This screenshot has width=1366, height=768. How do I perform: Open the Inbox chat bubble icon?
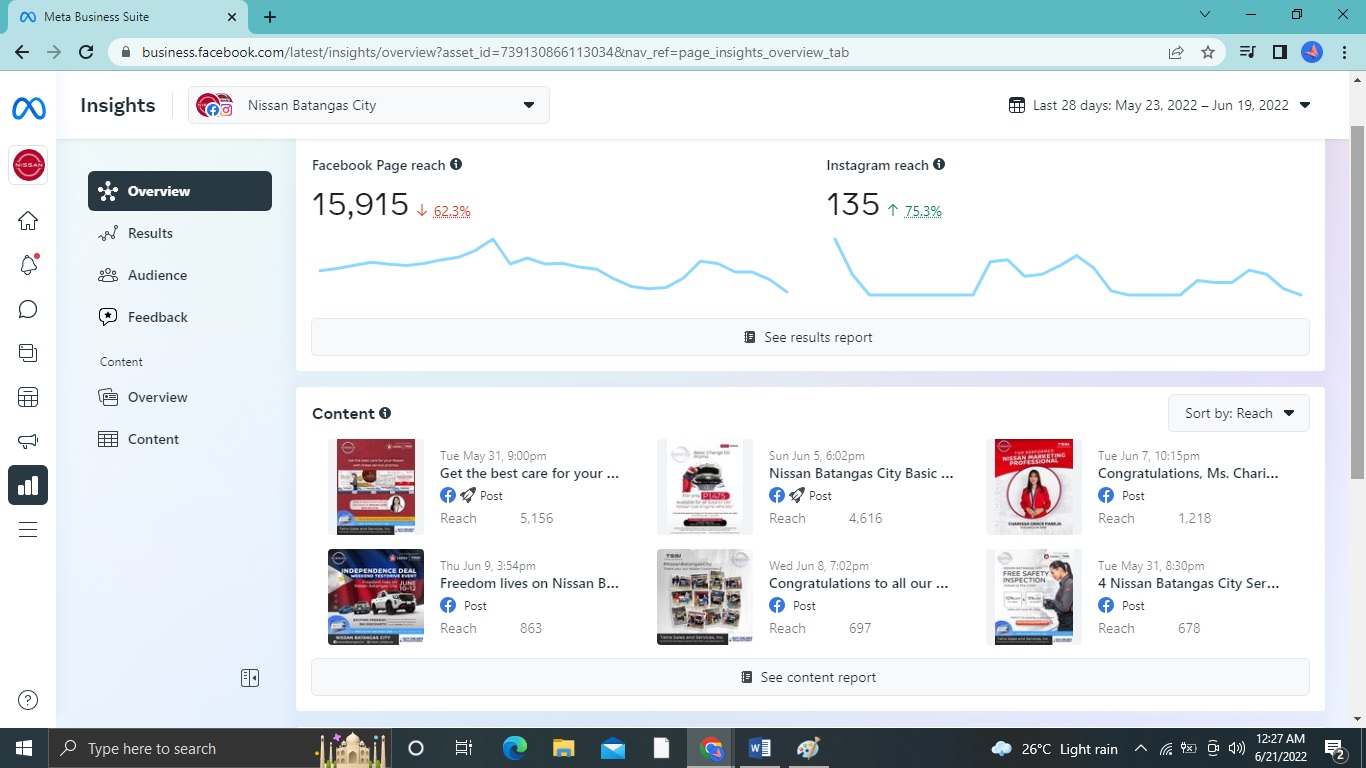(x=28, y=309)
